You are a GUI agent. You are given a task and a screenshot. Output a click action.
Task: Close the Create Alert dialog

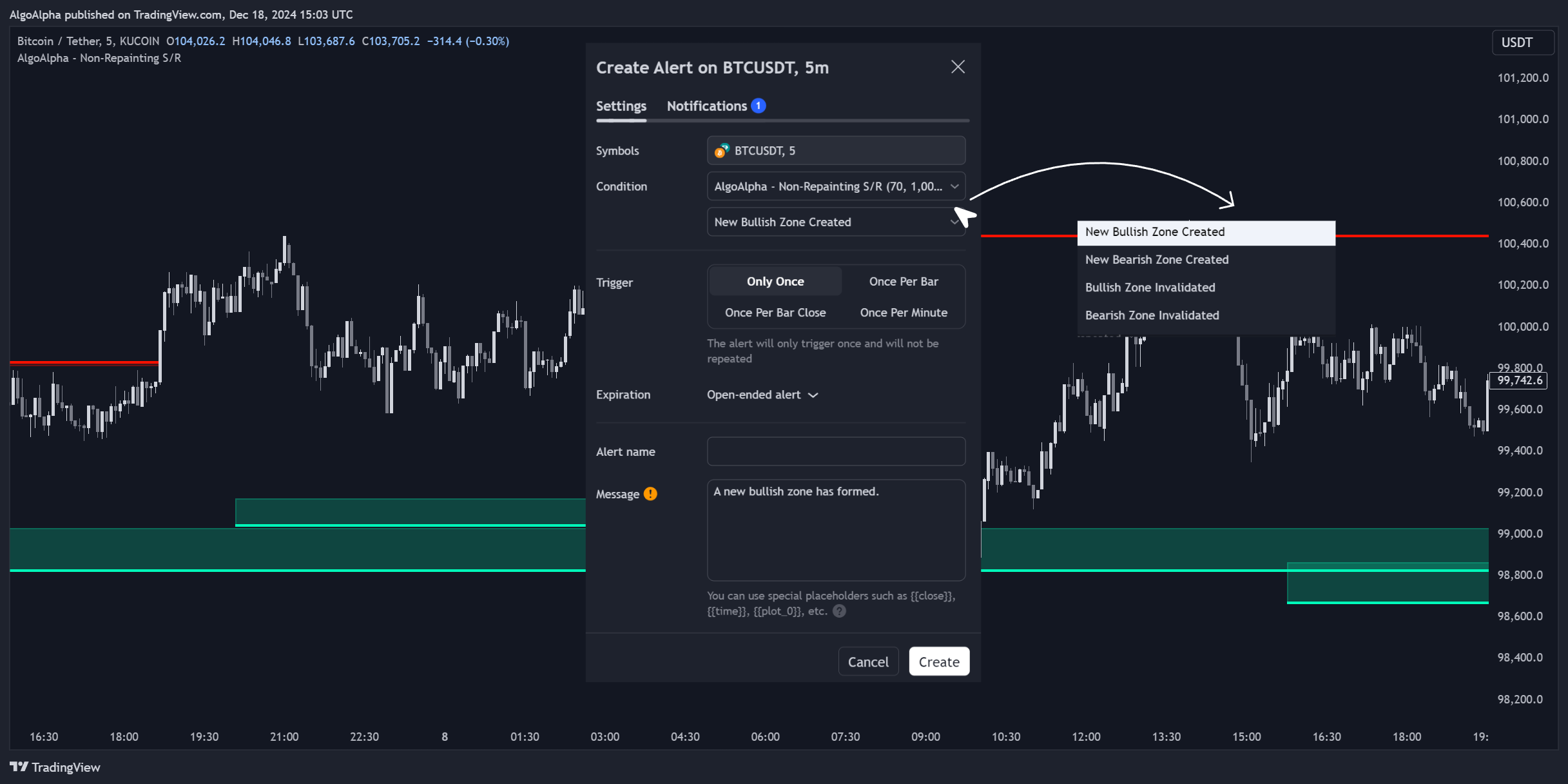pyautogui.click(x=958, y=67)
